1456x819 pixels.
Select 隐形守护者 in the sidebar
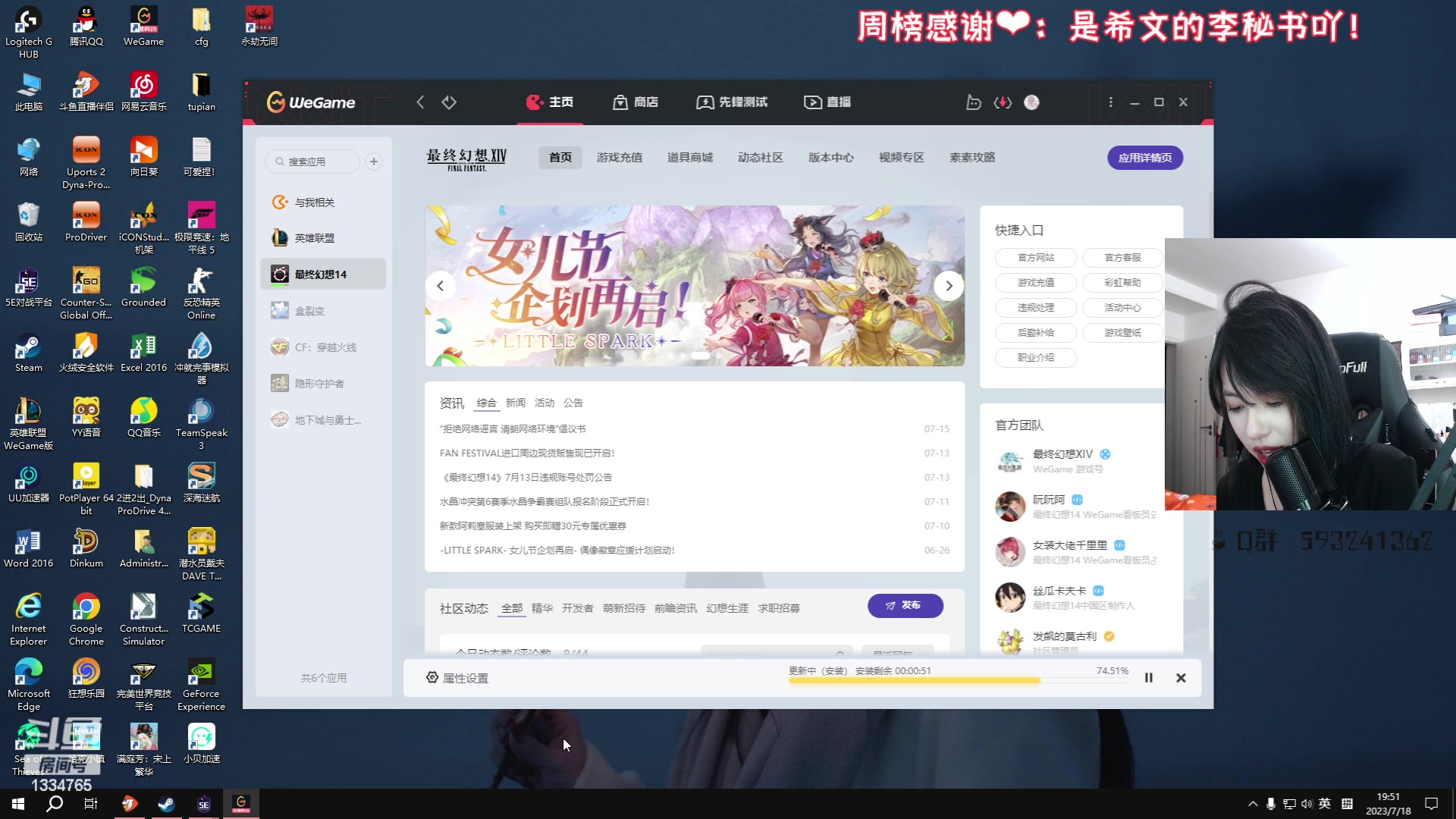[323, 383]
